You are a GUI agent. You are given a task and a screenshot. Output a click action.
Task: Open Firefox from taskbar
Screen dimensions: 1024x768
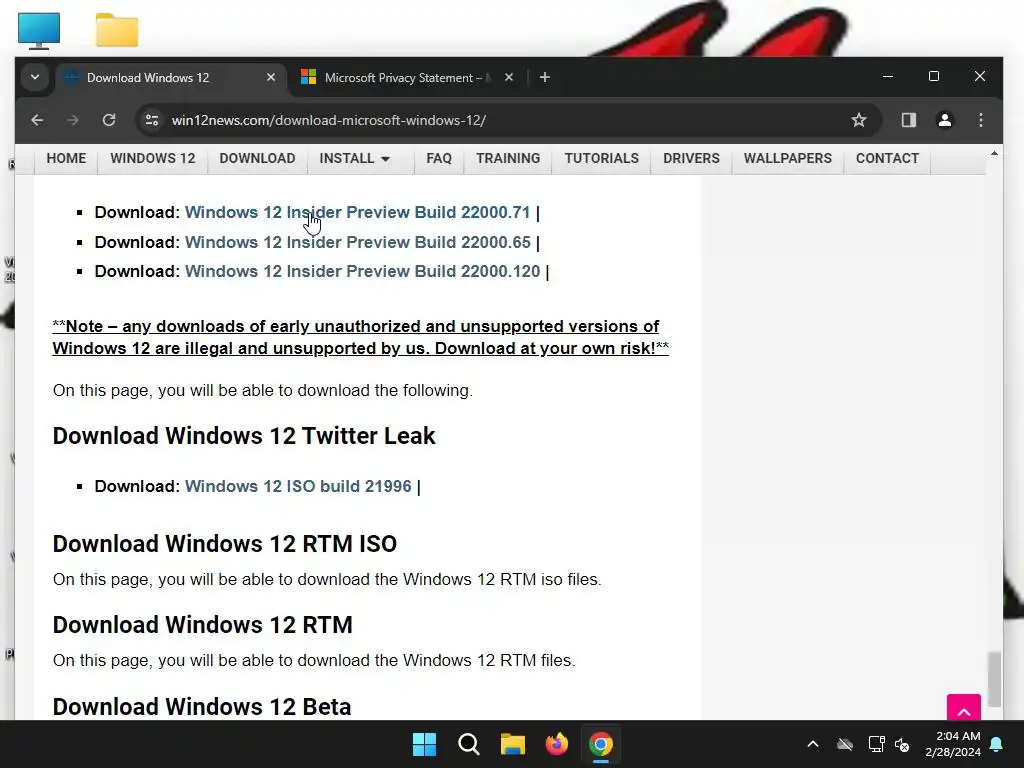[556, 744]
